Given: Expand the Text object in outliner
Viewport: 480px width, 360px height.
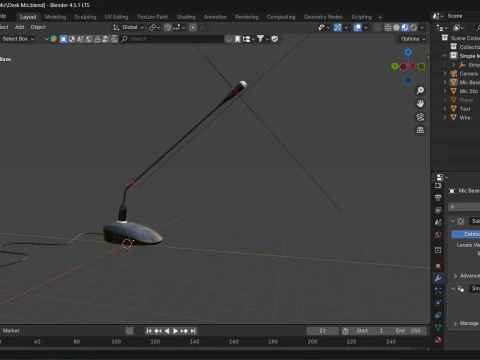Looking at the screenshot, I should click(x=445, y=108).
